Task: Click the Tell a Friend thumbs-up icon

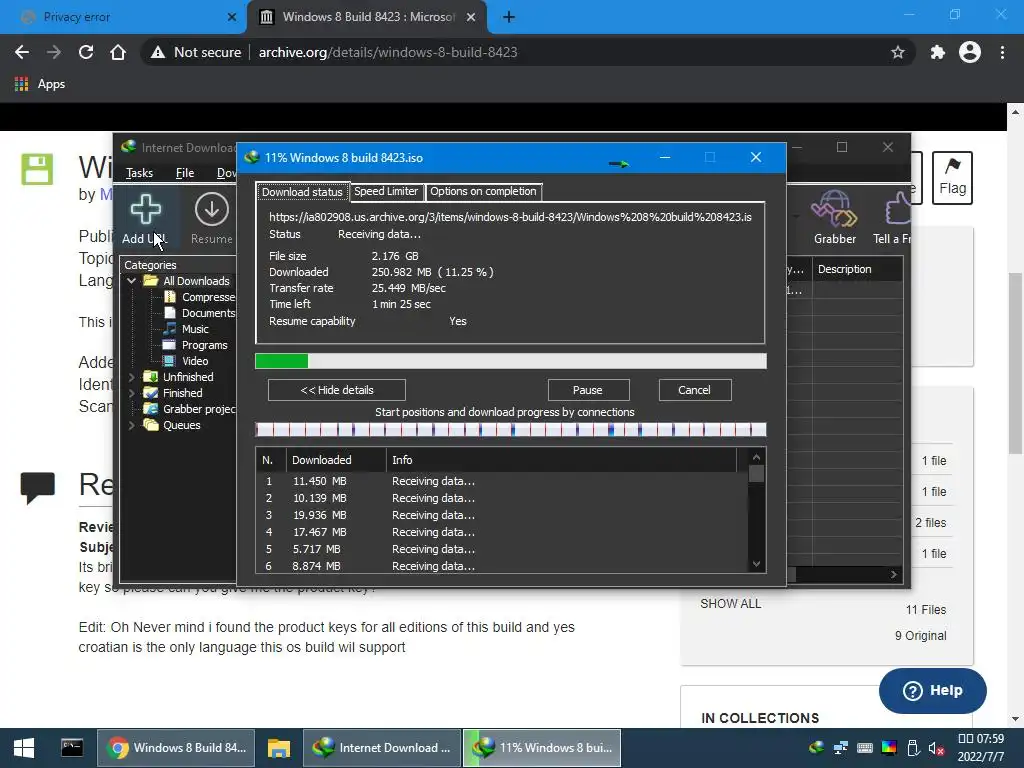Action: click(x=899, y=209)
